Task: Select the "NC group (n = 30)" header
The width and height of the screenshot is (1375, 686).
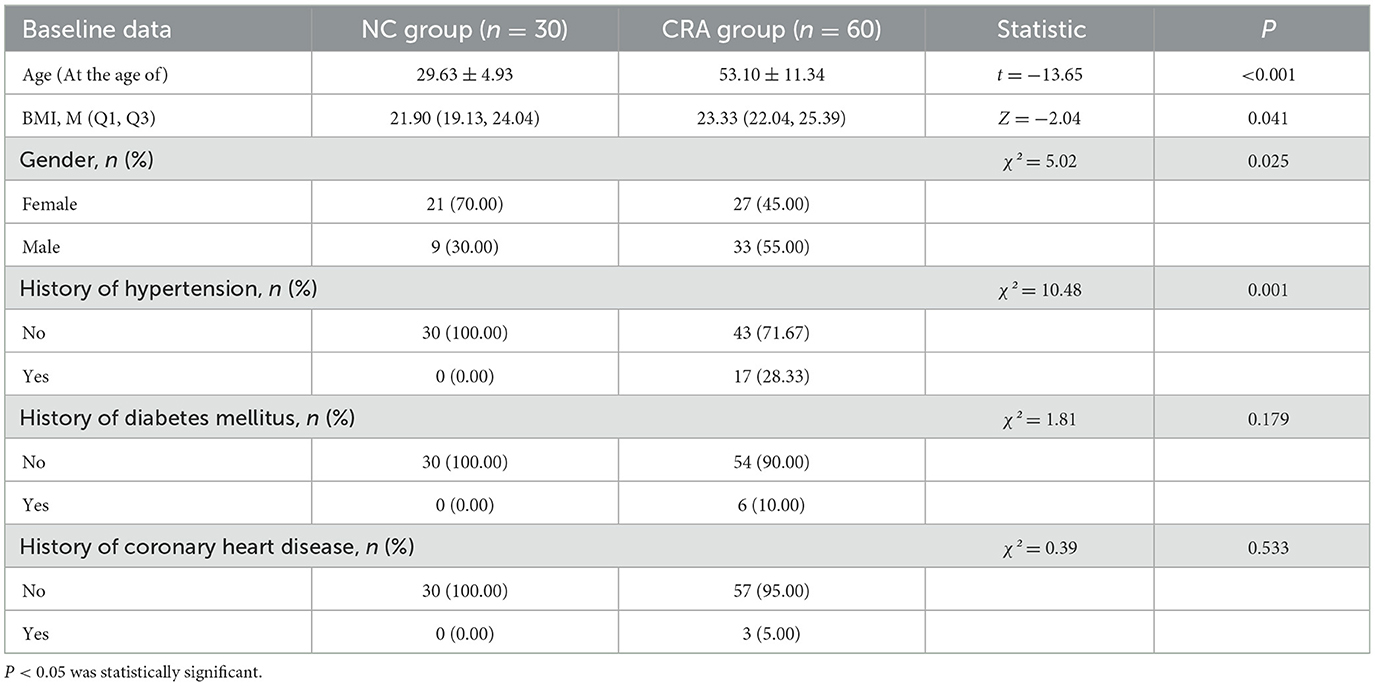Action: (465, 29)
